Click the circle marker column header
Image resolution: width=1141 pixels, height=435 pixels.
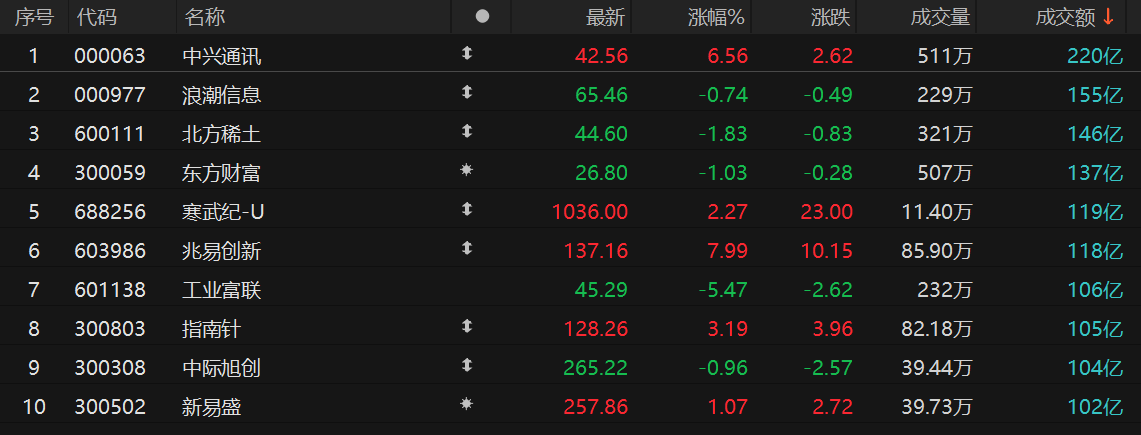[482, 17]
